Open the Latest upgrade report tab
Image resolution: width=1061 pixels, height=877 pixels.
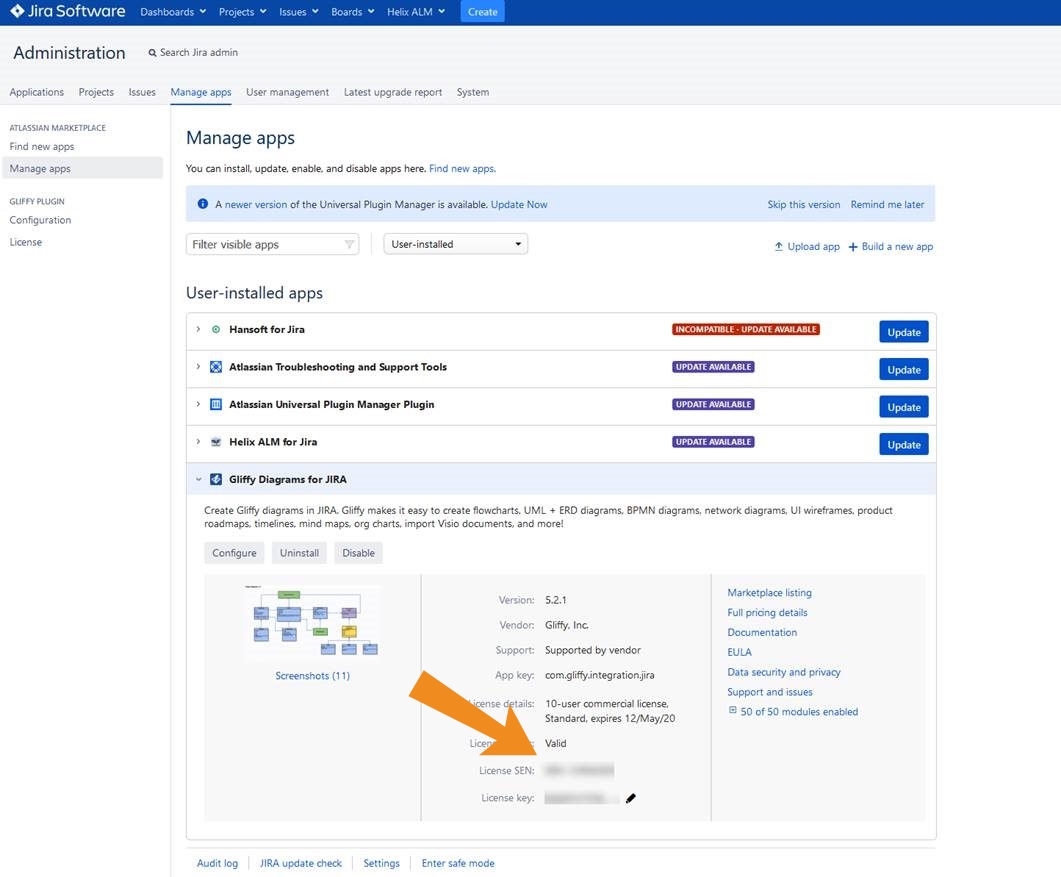392,92
